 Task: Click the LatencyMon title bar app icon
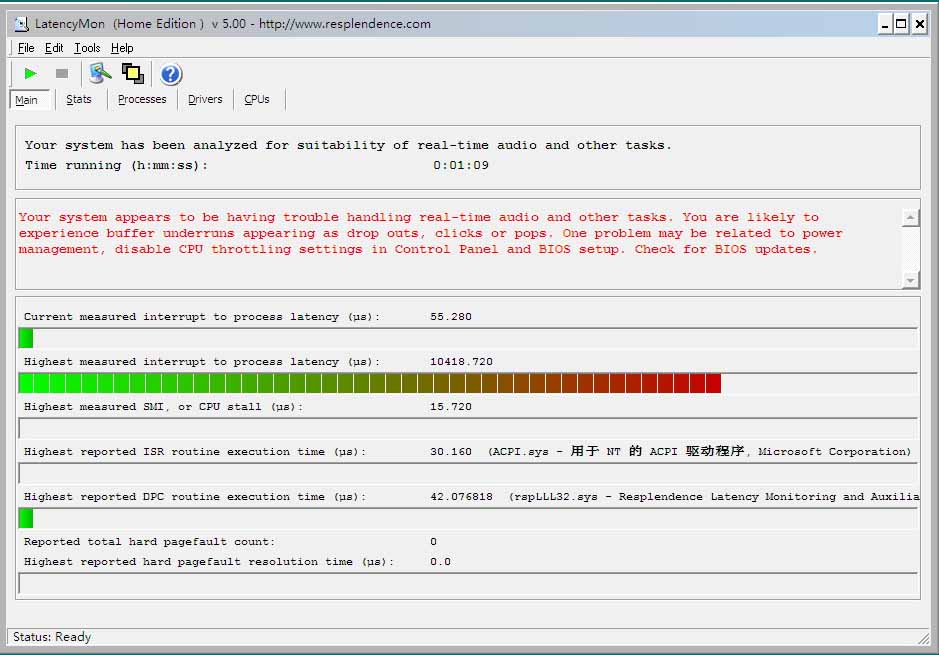tap(22, 24)
